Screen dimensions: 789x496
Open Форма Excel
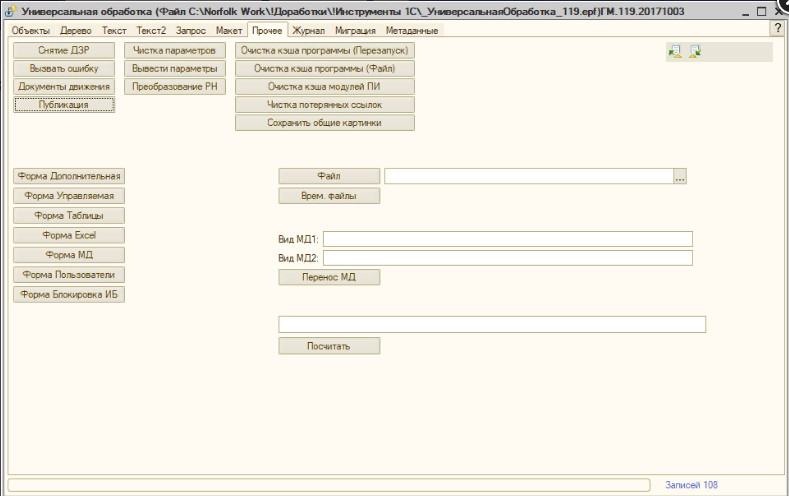pos(69,235)
